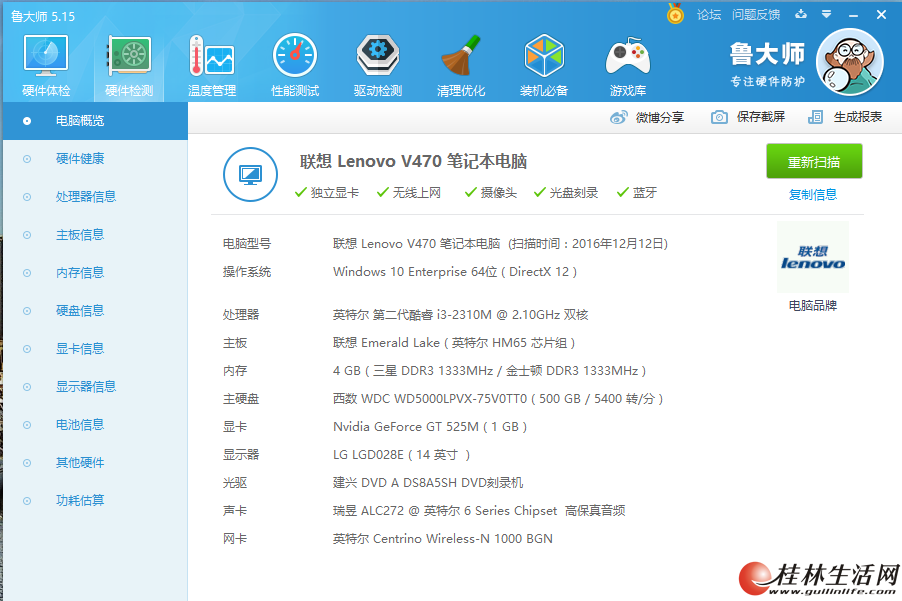The image size is (902, 601).
Task: Open 装机必备 (Essential Software) section
Action: [x=543, y=63]
